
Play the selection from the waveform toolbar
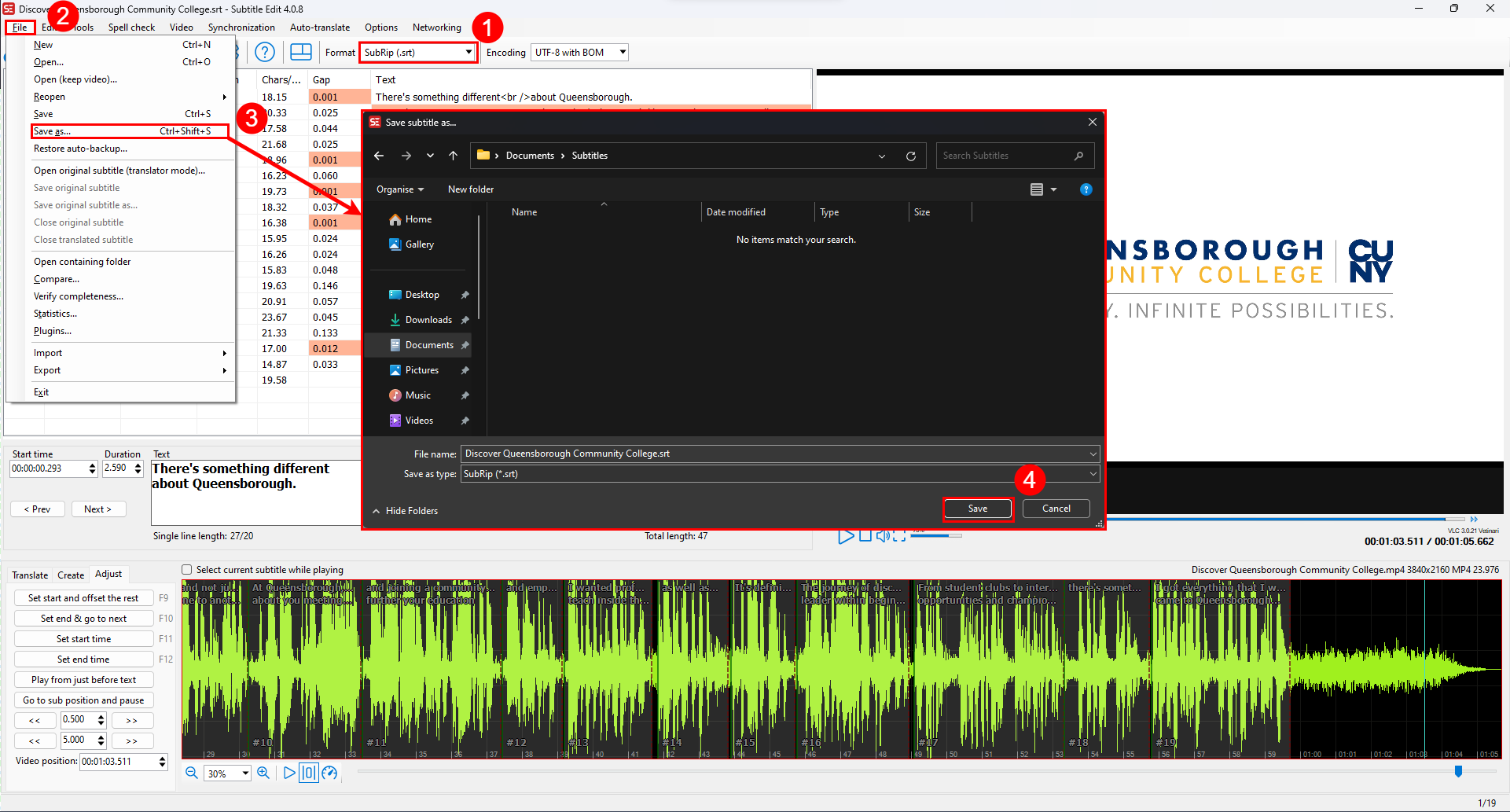pyautogui.click(x=288, y=773)
